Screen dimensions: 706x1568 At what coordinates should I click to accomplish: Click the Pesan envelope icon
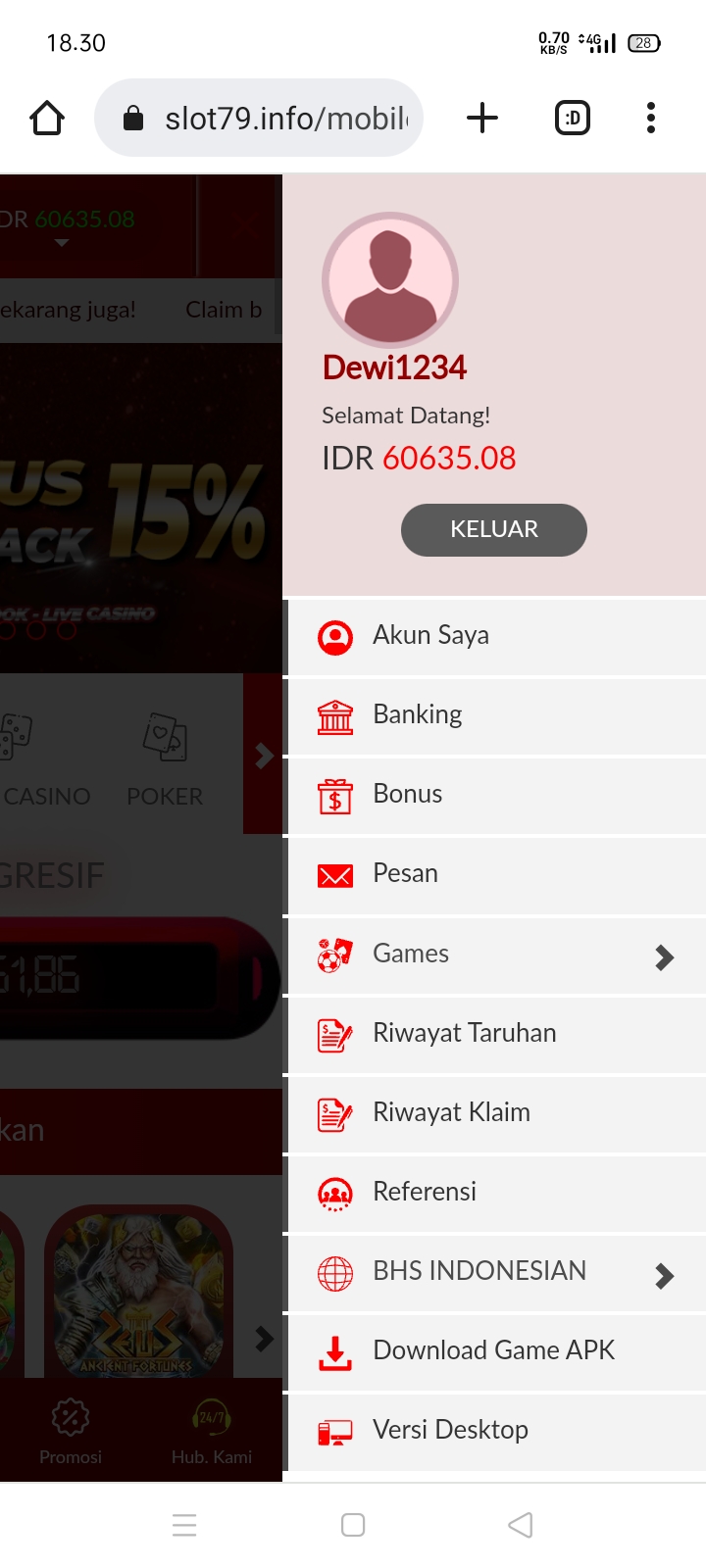pyautogui.click(x=335, y=875)
